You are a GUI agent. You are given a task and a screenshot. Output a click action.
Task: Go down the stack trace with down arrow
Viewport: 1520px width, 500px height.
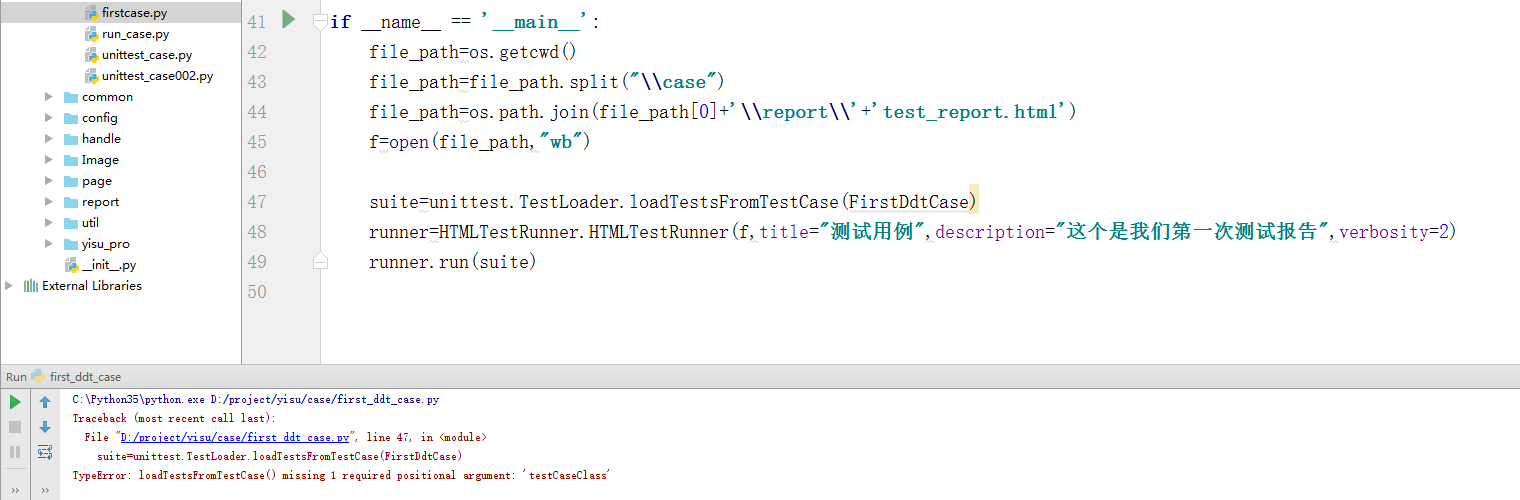click(x=45, y=427)
